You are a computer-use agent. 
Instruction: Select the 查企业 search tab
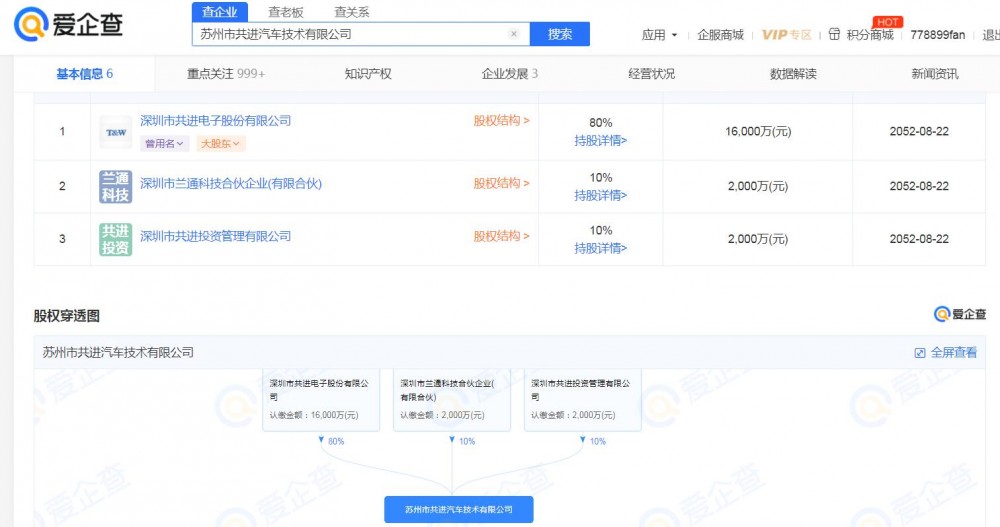pyautogui.click(x=219, y=11)
